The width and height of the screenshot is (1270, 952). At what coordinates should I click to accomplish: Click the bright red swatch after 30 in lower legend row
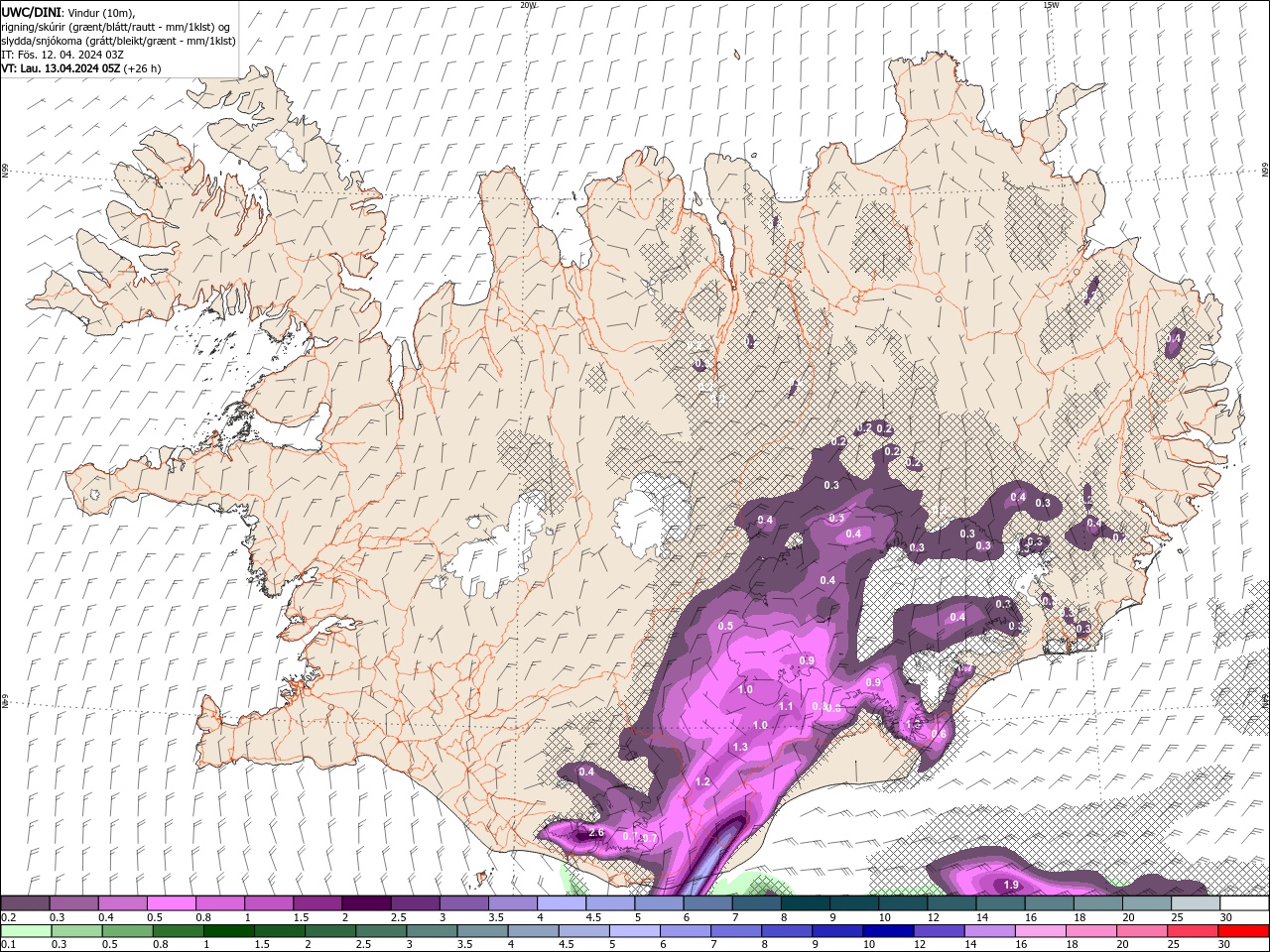pyautogui.click(x=1243, y=931)
